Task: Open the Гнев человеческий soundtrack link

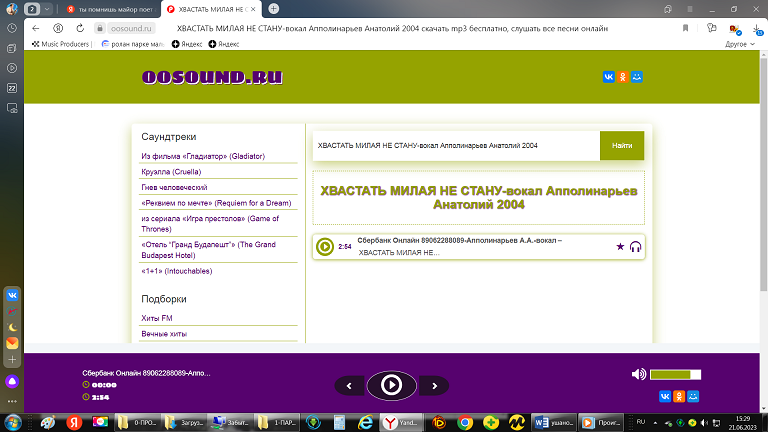Action: tap(174, 188)
